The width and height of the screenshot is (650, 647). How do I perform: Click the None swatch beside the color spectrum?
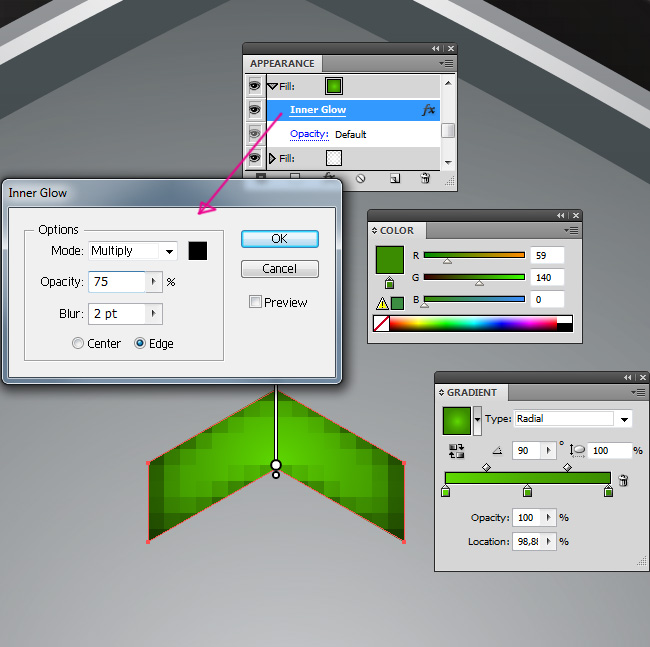pyautogui.click(x=381, y=324)
